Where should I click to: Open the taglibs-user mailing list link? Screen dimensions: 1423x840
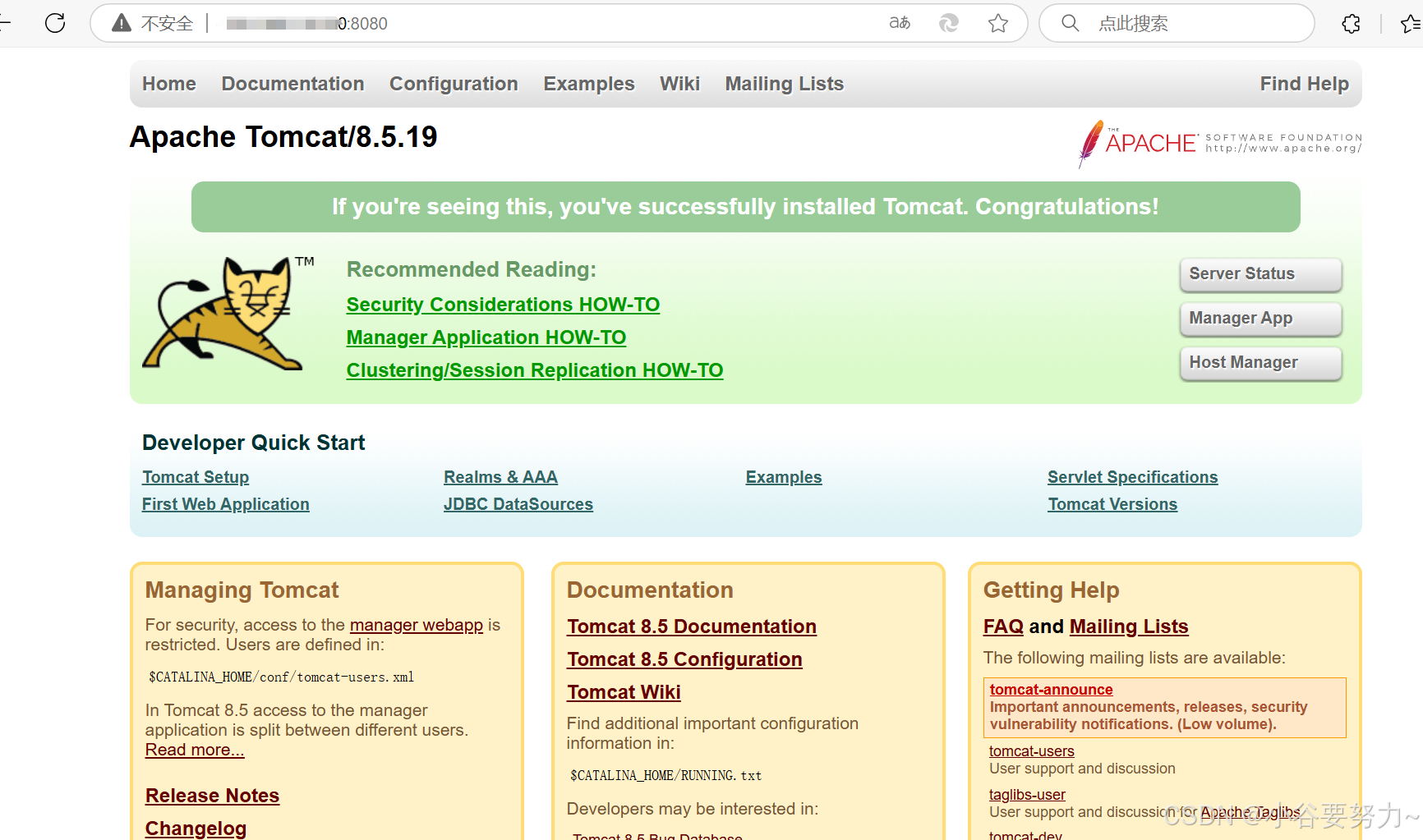pyautogui.click(x=1027, y=795)
